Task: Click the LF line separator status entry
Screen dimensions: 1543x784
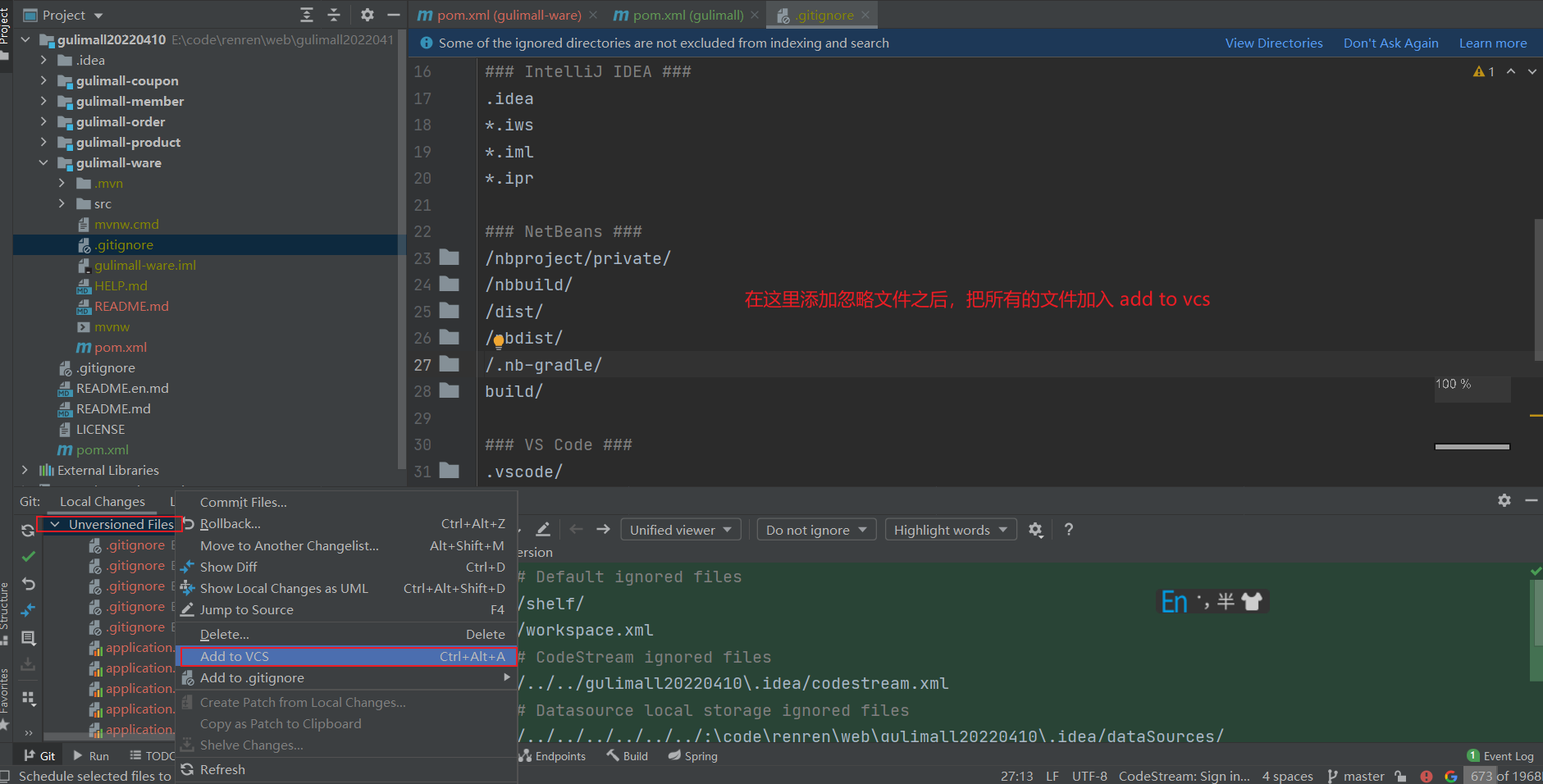Action: point(1052,776)
